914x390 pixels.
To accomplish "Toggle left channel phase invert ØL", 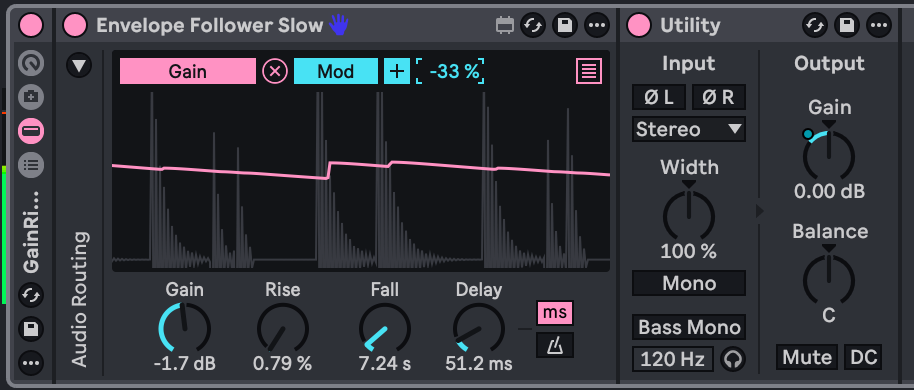I will coord(660,97).
